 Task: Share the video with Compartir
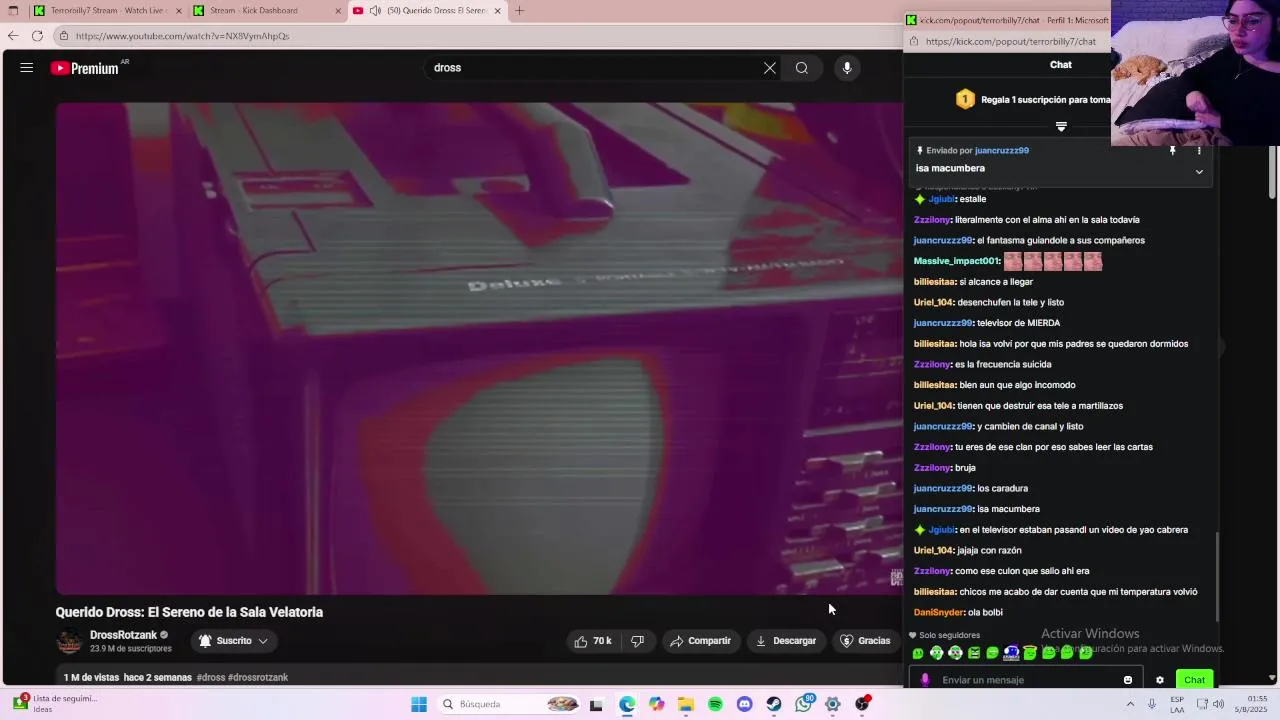tap(700, 641)
